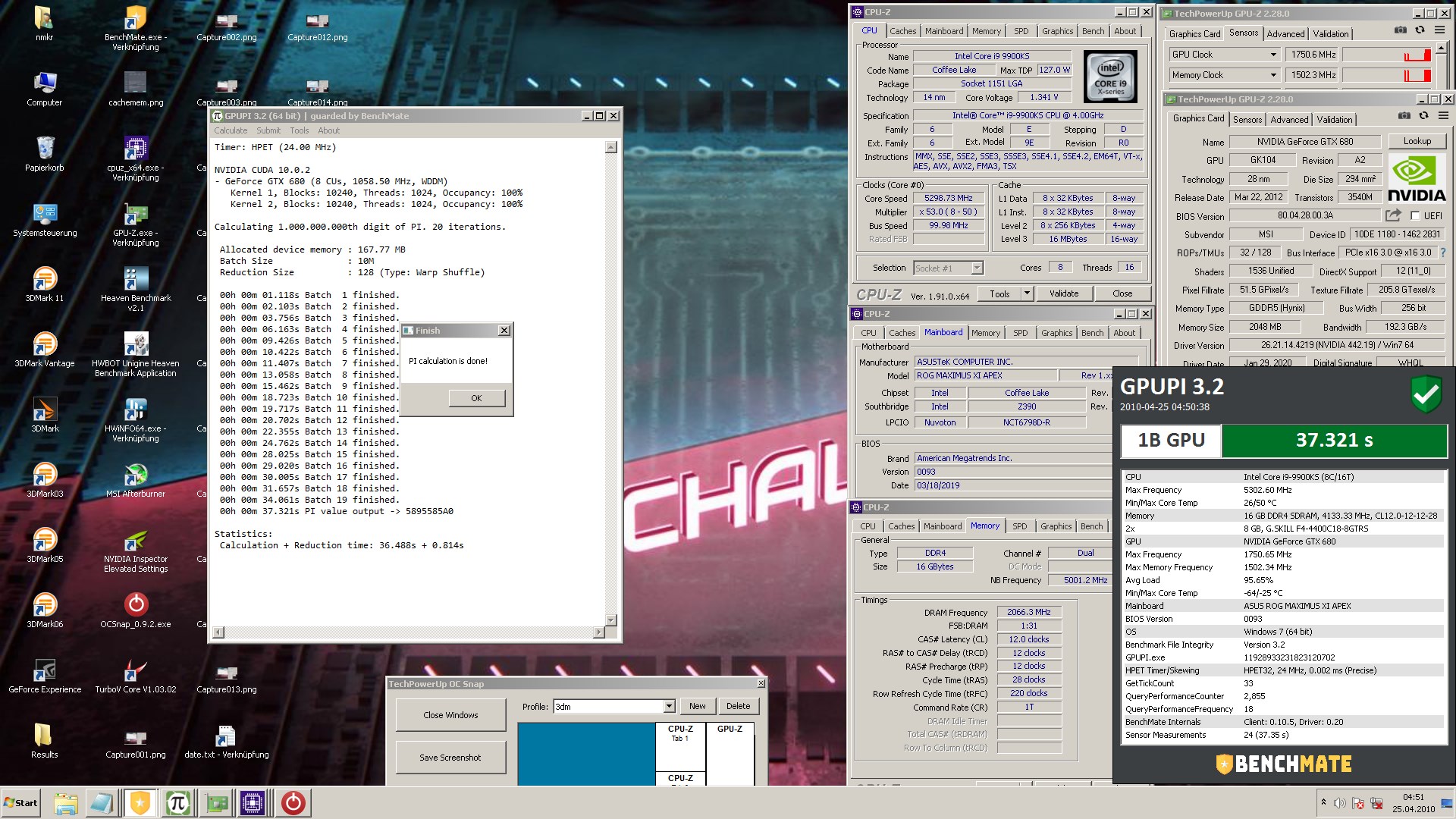Open NVIDIA Inspector Elevated Settings shortcut
Viewport: 1456px width, 819px height.
136,551
